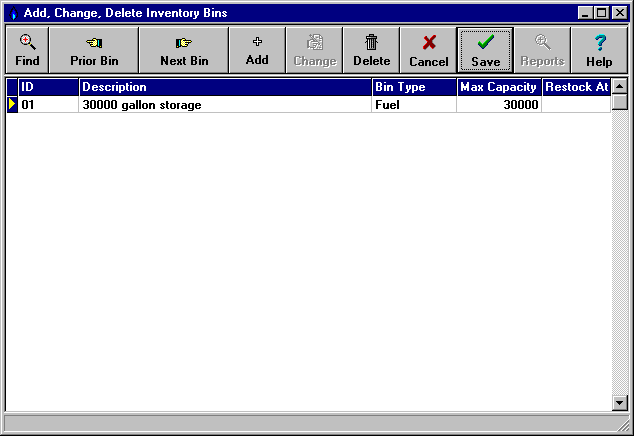Click the Fuel bin type cell
Image resolution: width=634 pixels, height=436 pixels.
pyautogui.click(x=414, y=104)
